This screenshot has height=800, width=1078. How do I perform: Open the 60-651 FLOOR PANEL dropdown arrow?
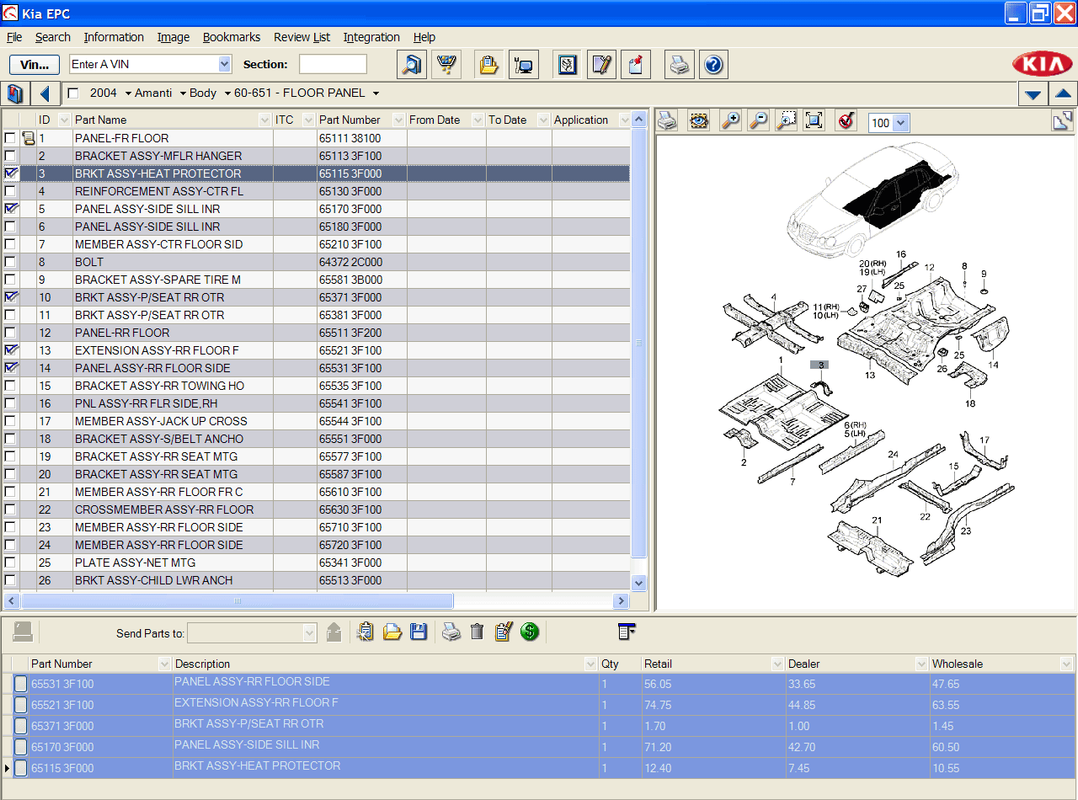click(x=376, y=93)
